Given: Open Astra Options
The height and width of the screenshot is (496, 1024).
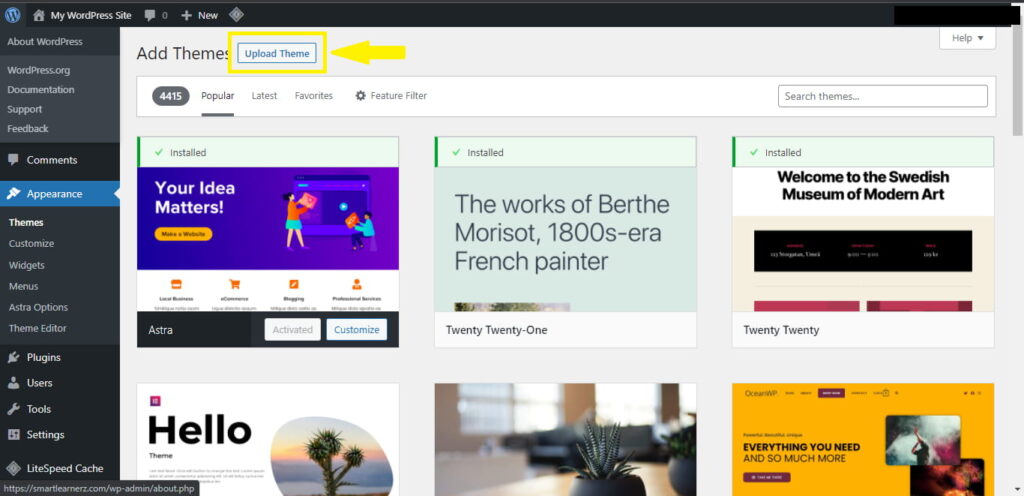Looking at the screenshot, I should click(39, 307).
